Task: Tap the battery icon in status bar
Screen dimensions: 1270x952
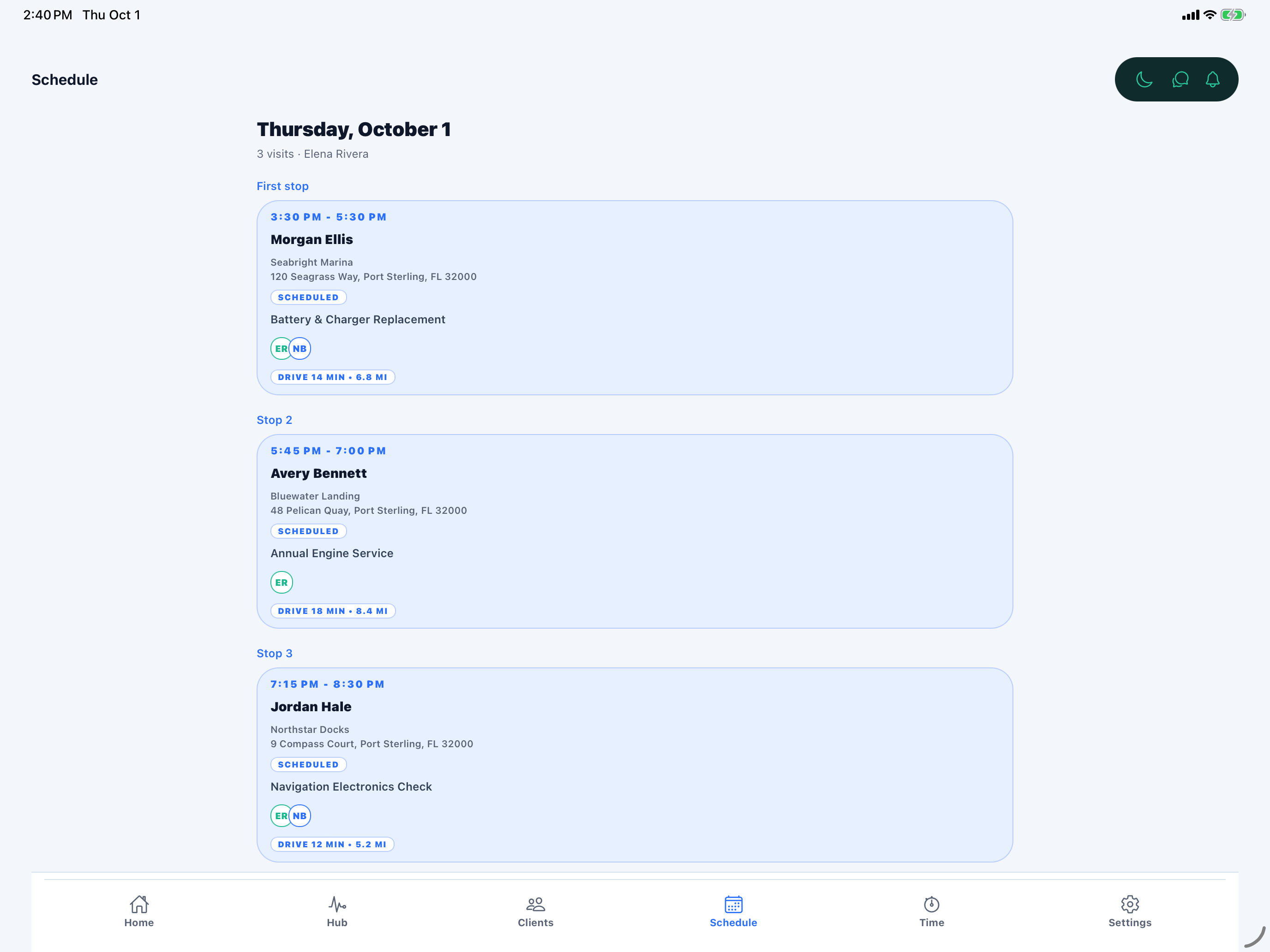Action: point(1233,15)
